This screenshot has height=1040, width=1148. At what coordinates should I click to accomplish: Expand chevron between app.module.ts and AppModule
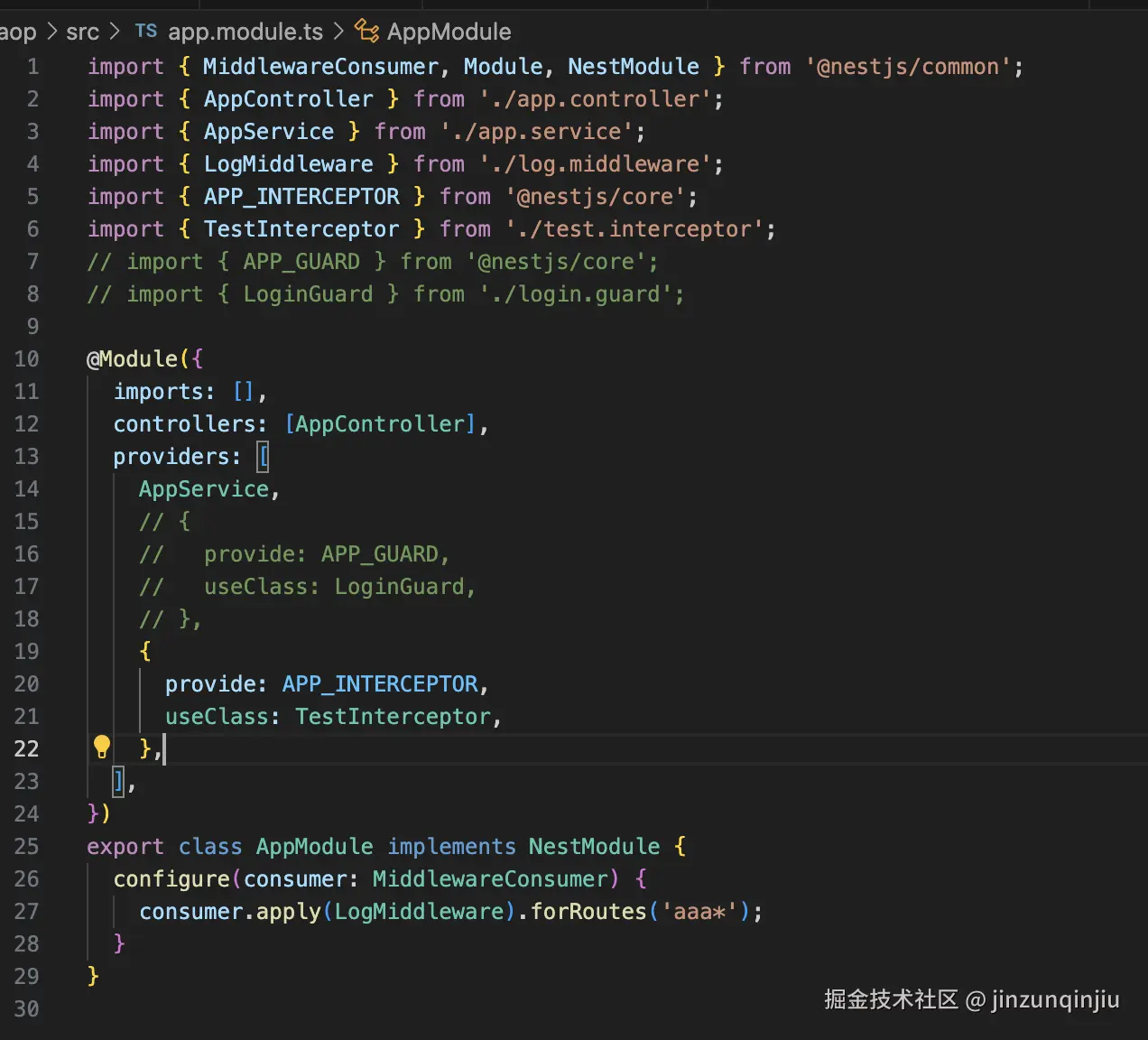point(338,32)
